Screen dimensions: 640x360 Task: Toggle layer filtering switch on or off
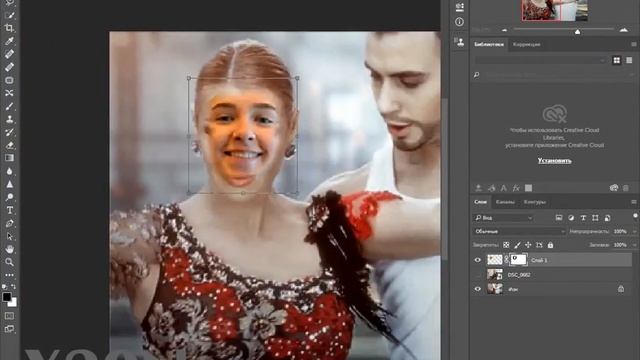coord(635,216)
